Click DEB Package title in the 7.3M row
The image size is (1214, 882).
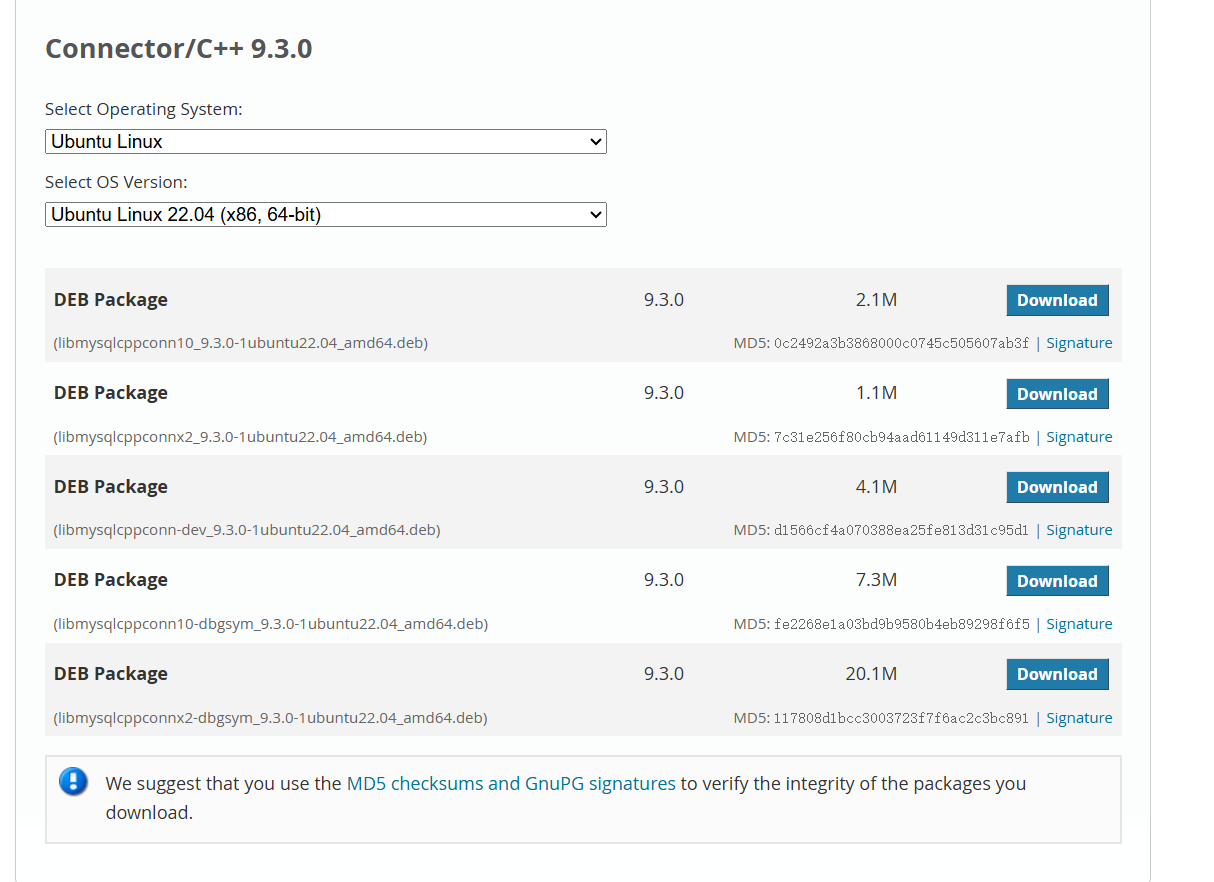pos(111,580)
